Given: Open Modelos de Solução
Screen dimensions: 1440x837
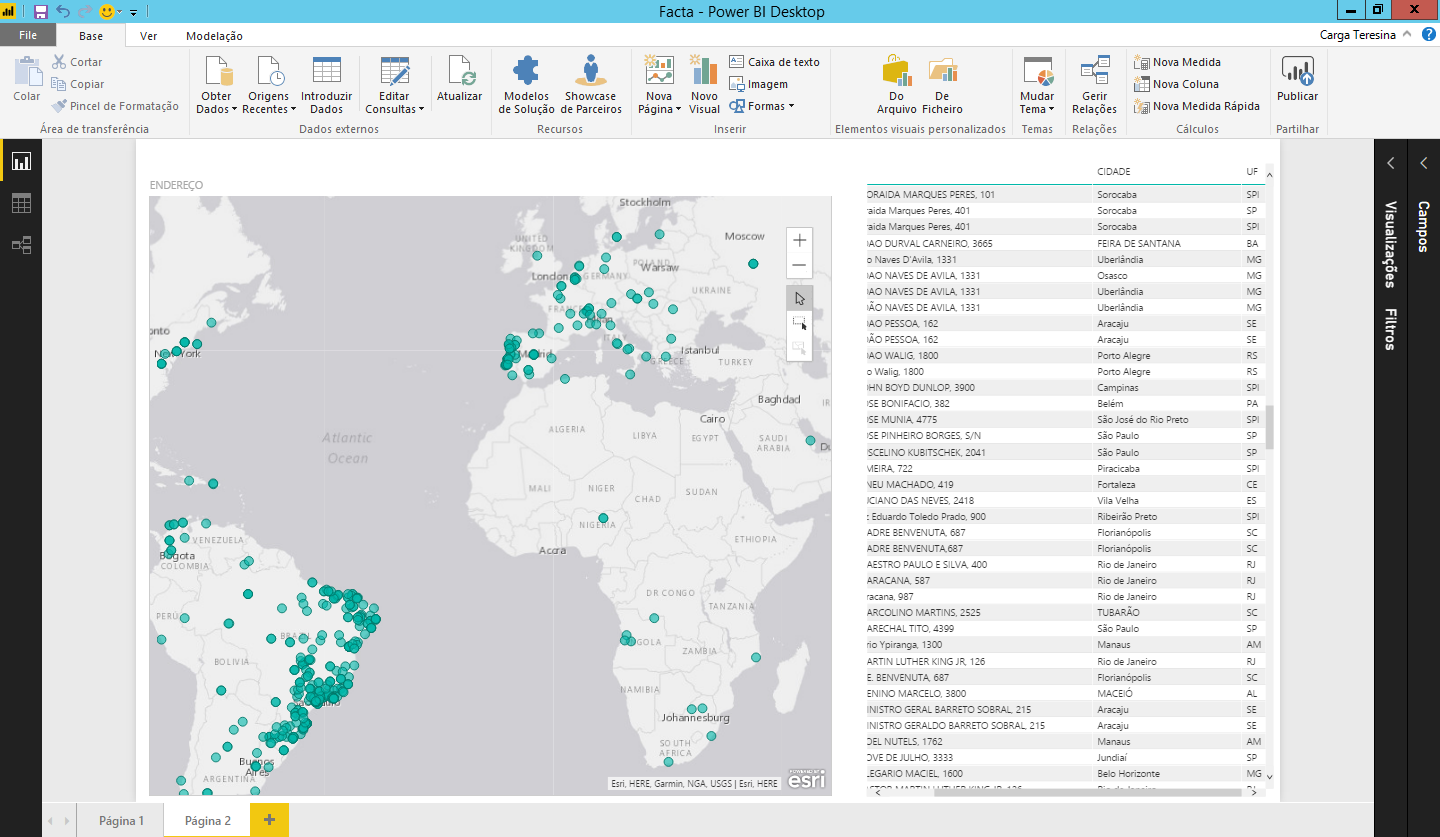Looking at the screenshot, I should coord(527,86).
